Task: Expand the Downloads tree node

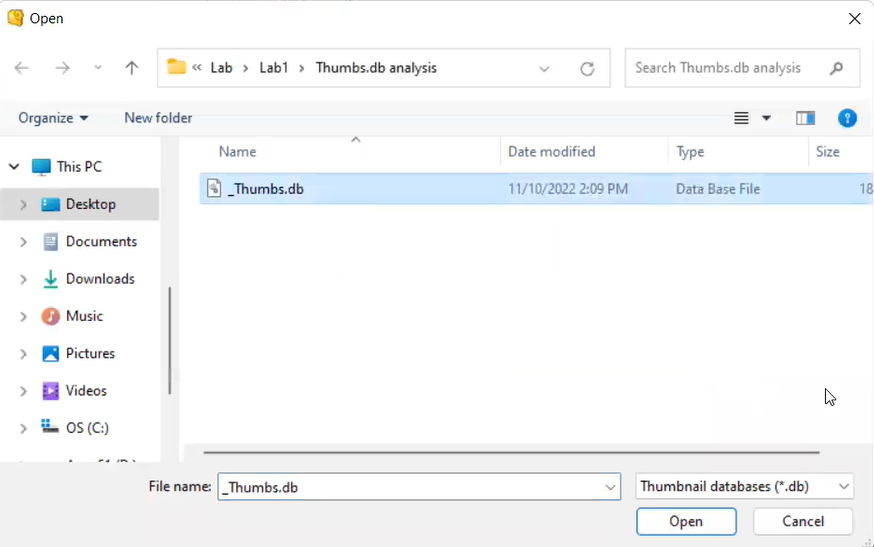Action: click(23, 279)
